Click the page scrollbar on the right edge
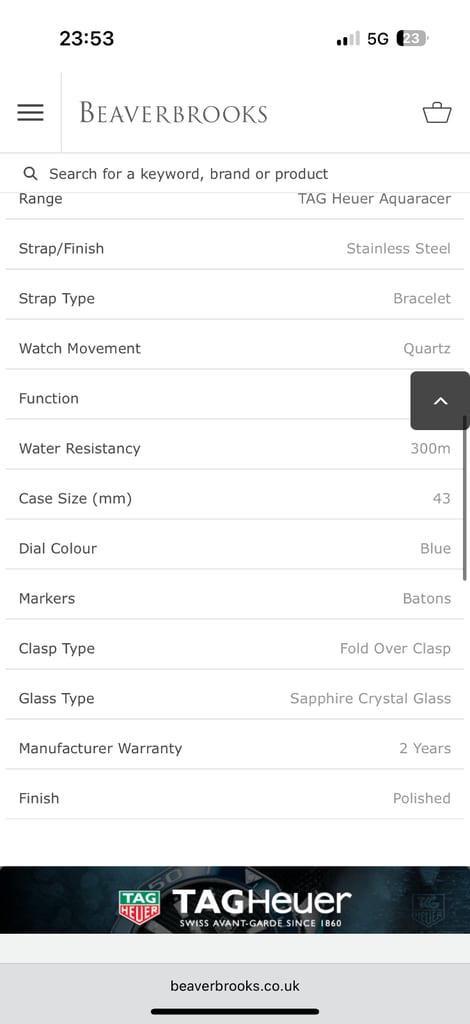This screenshot has height=1024, width=470. pos(465,498)
